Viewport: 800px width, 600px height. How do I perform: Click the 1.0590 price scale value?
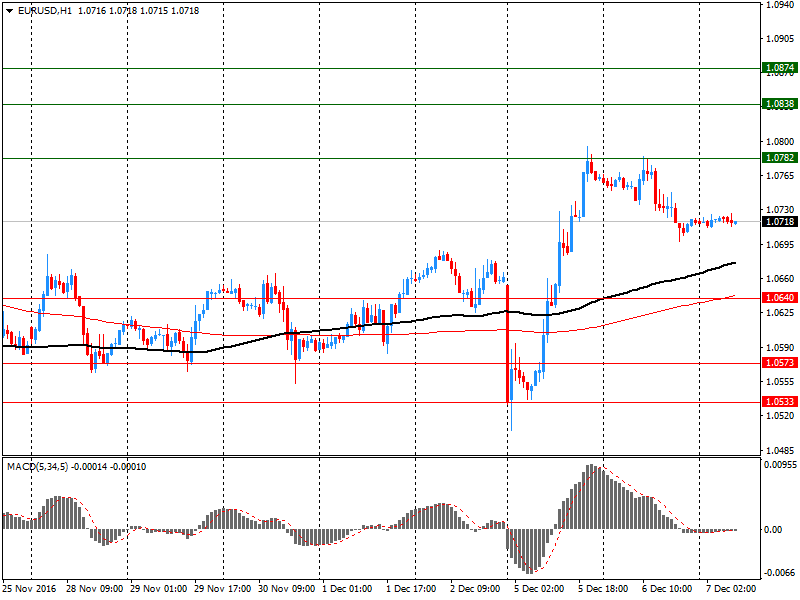[x=780, y=347]
